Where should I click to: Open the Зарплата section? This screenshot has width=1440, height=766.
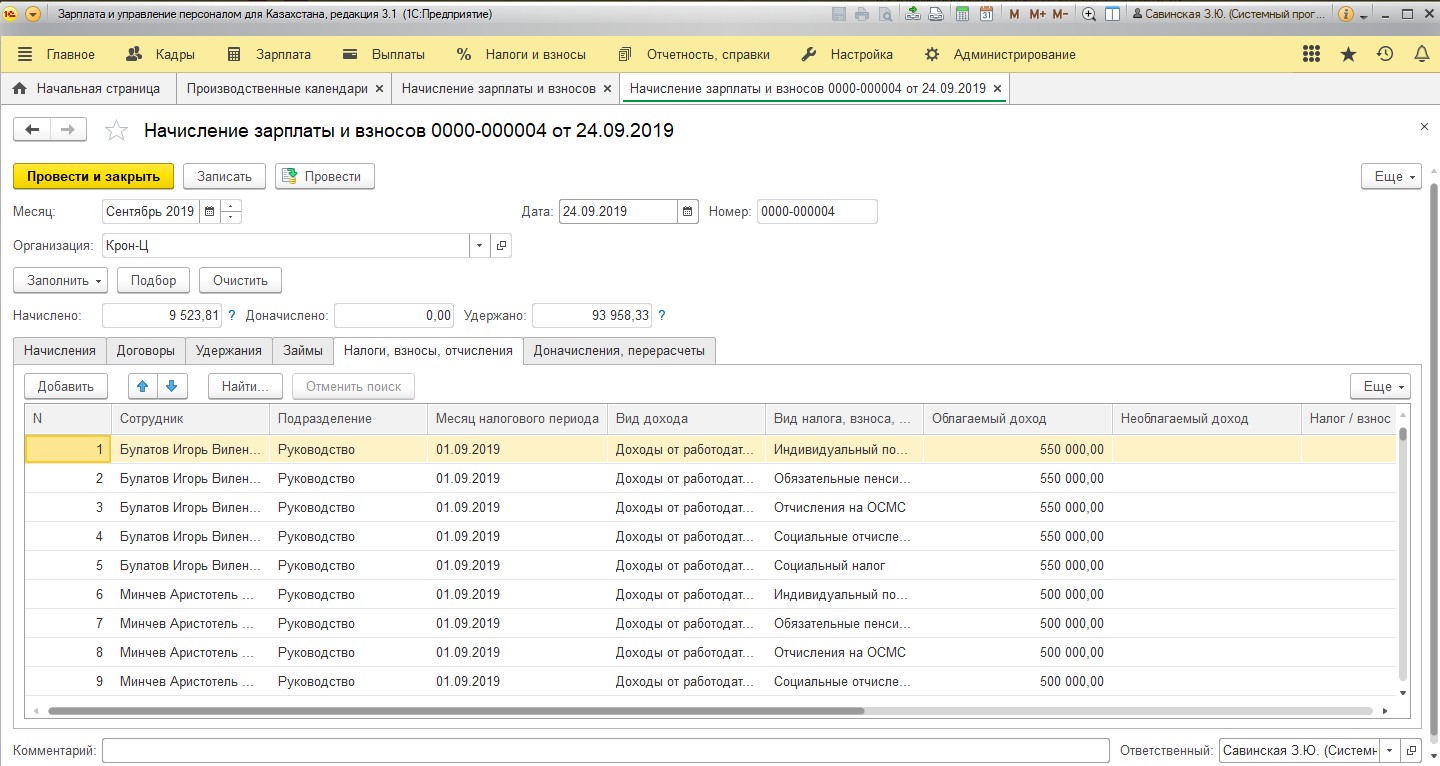(x=269, y=54)
